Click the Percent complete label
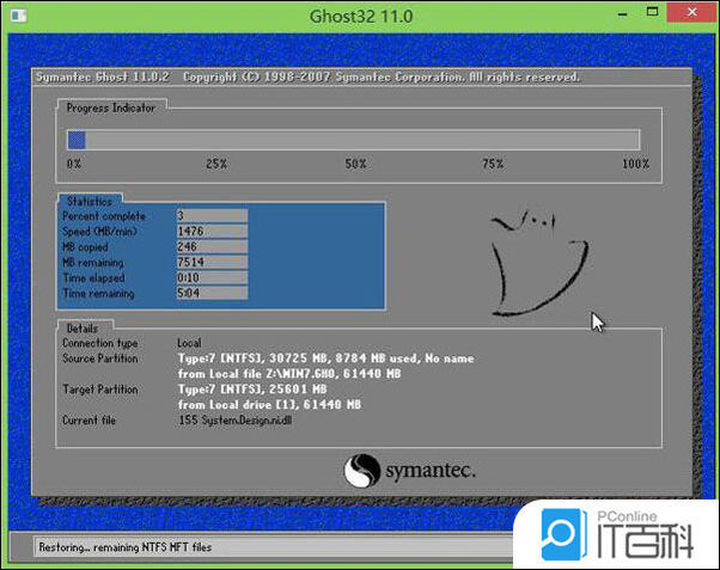 104,216
